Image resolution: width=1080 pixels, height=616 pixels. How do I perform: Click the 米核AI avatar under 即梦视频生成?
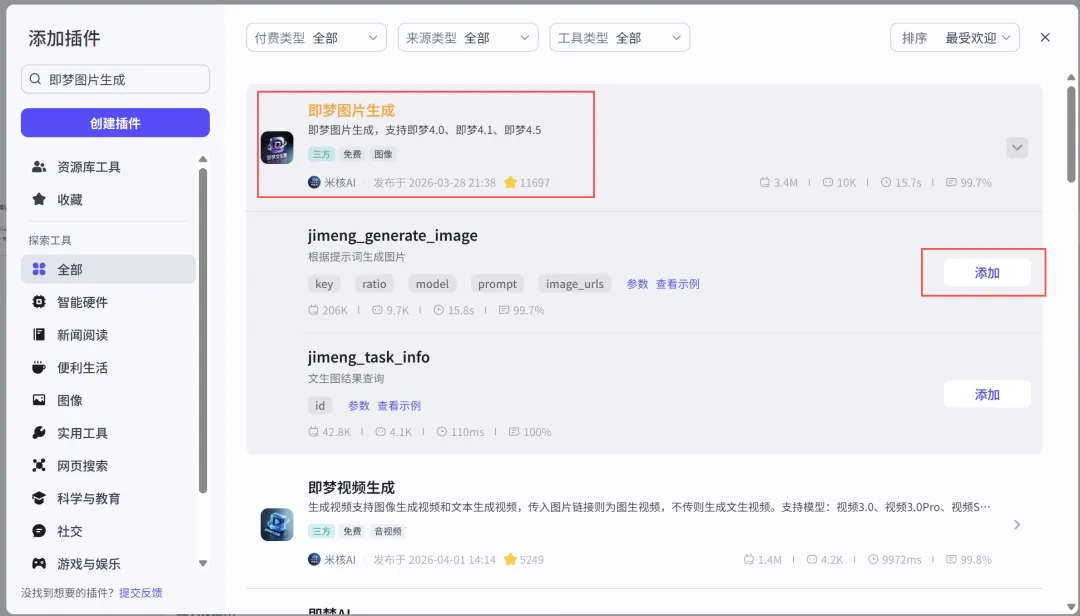[x=314, y=559]
